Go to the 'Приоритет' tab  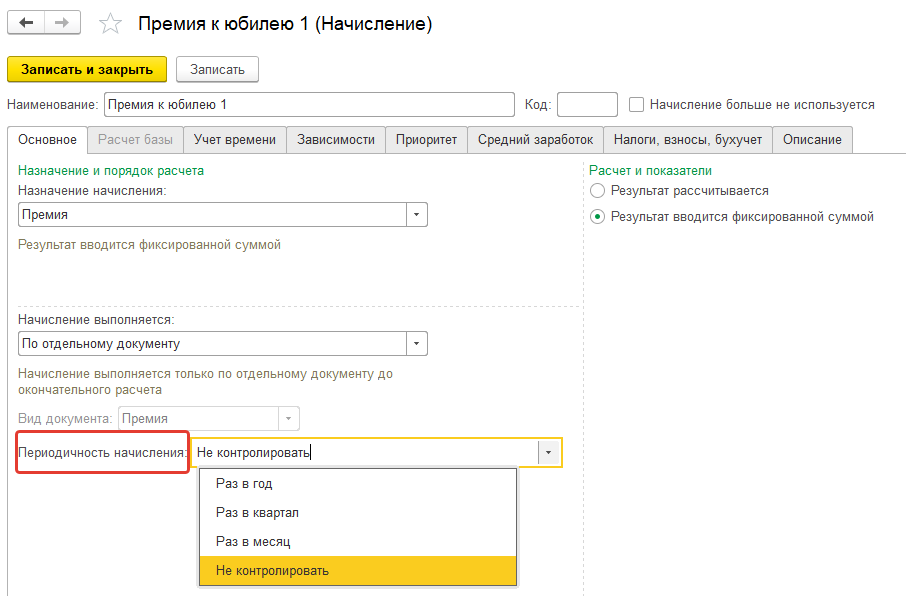[x=426, y=139]
